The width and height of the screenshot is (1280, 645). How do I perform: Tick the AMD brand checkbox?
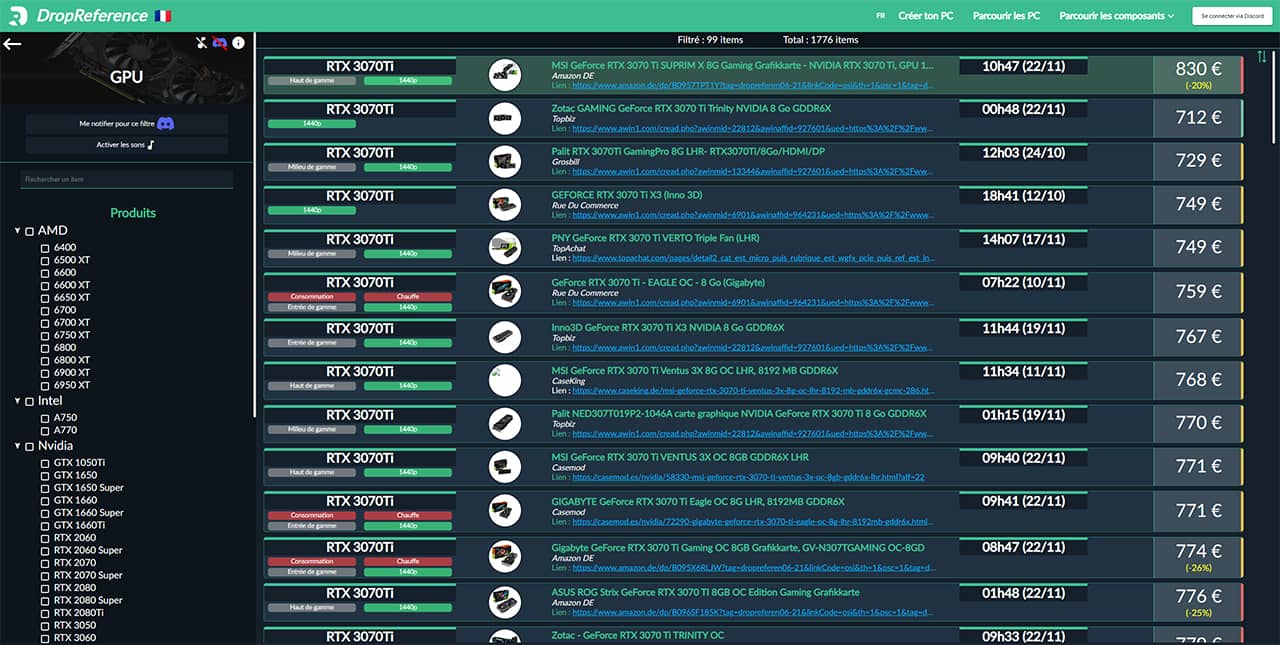[30, 231]
